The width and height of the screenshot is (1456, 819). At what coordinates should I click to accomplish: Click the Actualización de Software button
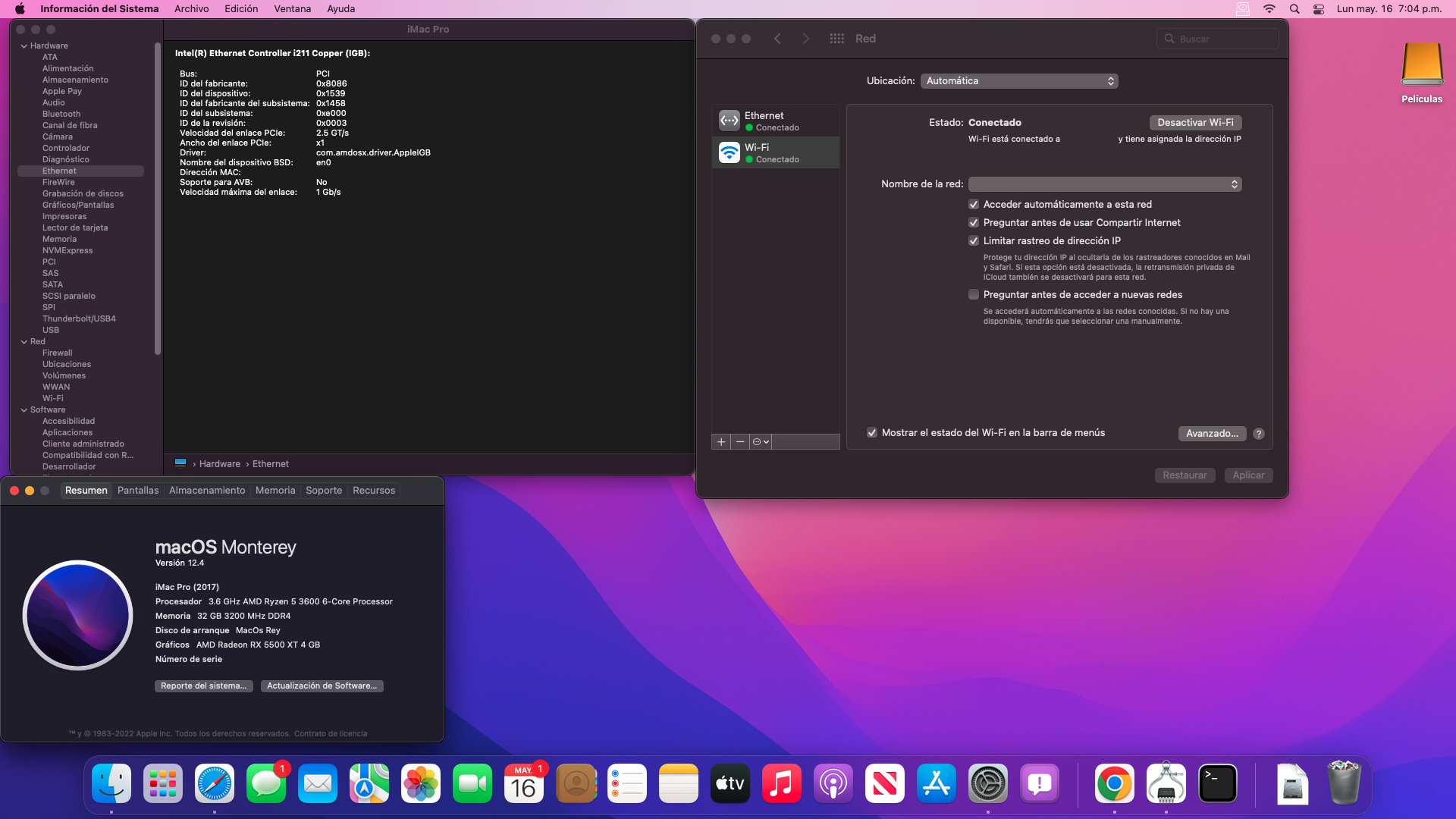point(322,686)
